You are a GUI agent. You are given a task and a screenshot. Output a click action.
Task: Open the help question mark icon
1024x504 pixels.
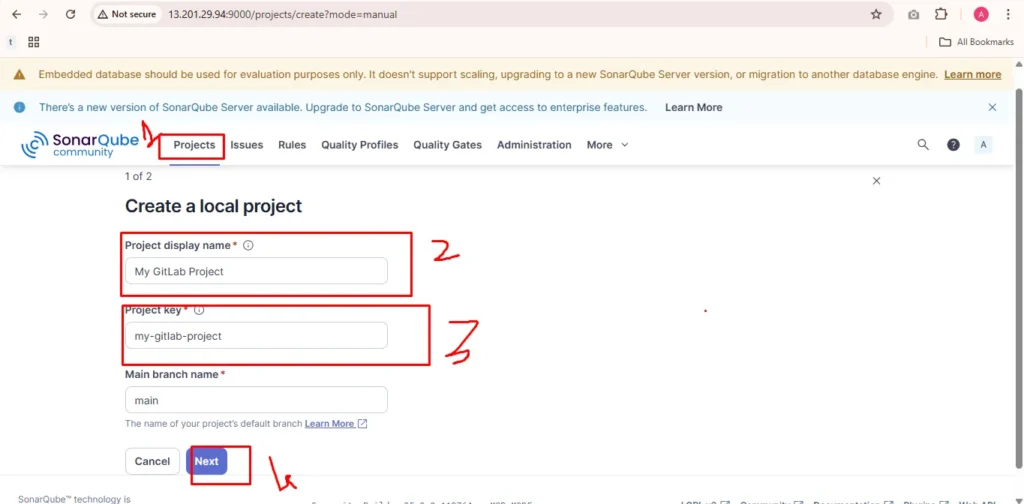tap(953, 145)
